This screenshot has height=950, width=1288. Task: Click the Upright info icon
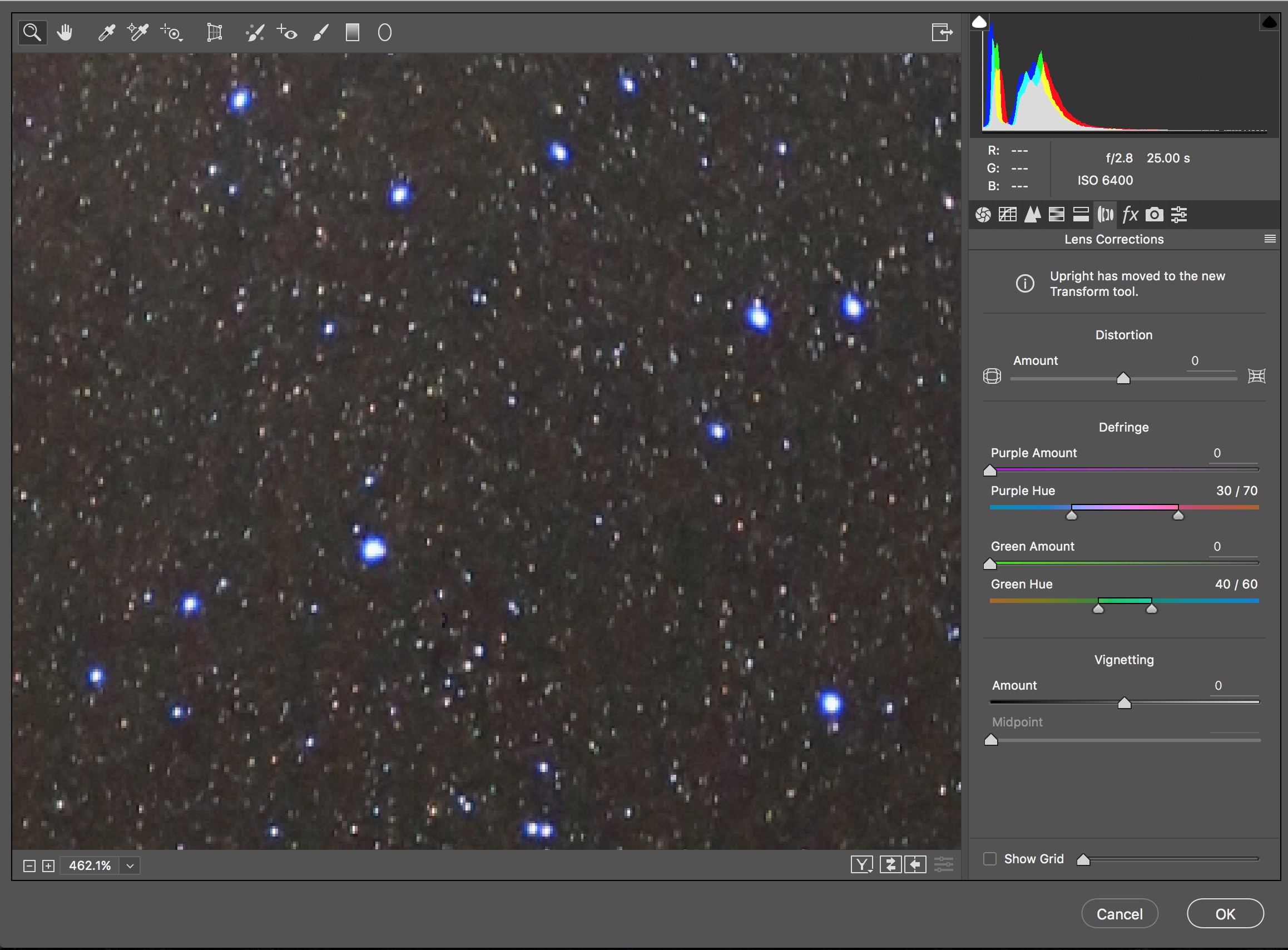click(x=1024, y=284)
